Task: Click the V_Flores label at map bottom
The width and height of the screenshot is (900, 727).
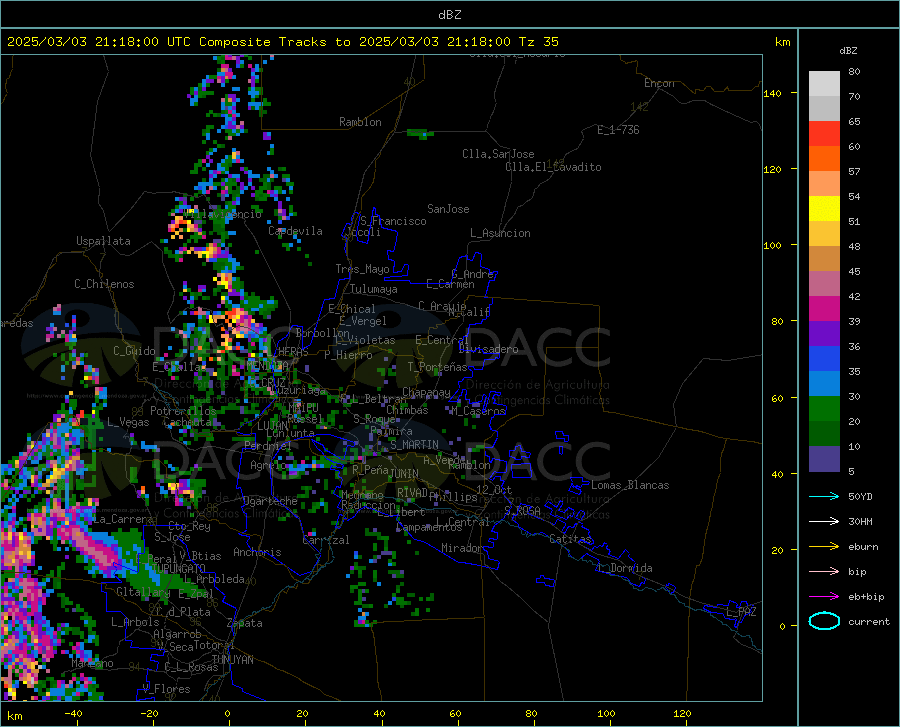Action: [x=166, y=689]
